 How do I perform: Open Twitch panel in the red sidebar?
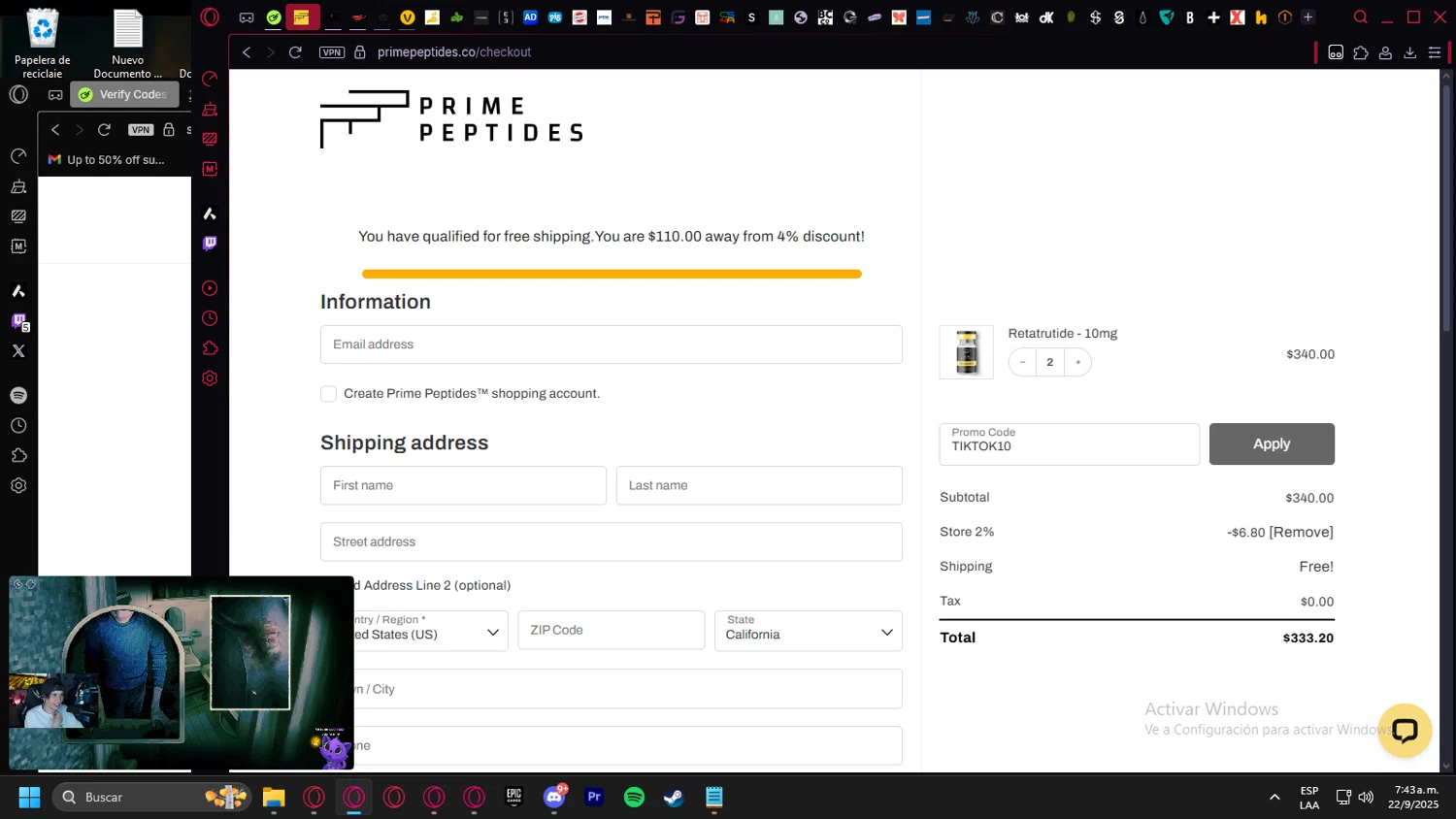click(210, 244)
